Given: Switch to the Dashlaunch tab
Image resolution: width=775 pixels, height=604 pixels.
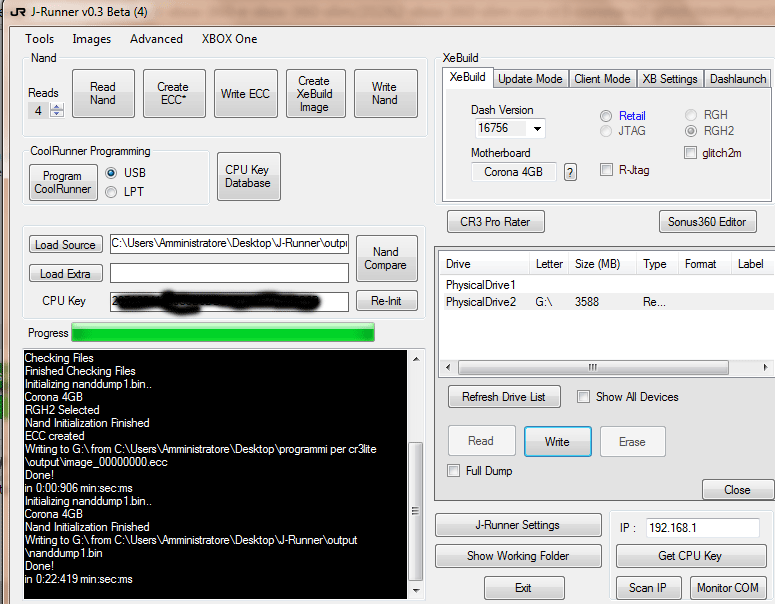Looking at the screenshot, I should 737,79.
